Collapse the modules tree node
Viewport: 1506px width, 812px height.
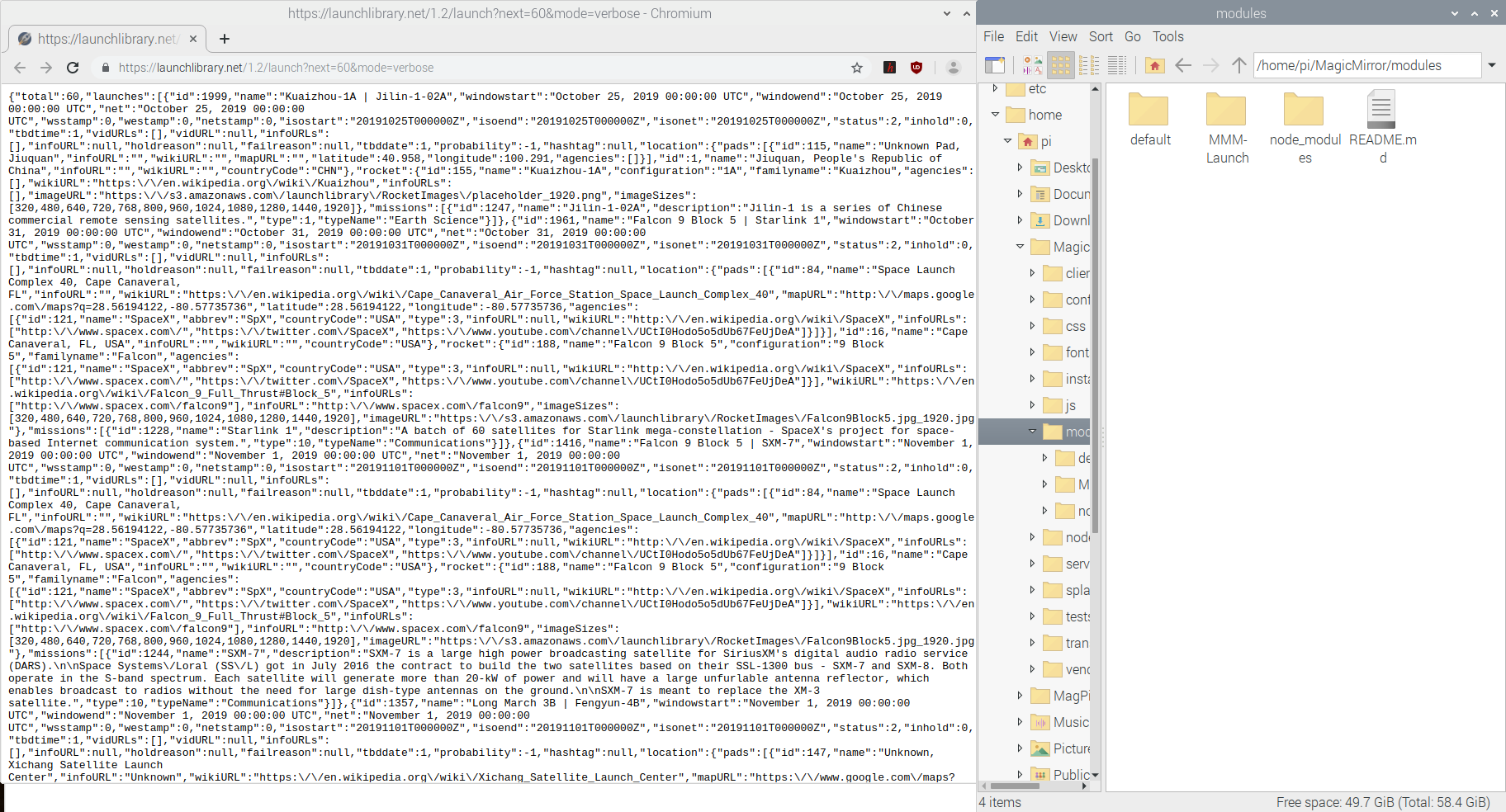[1032, 432]
